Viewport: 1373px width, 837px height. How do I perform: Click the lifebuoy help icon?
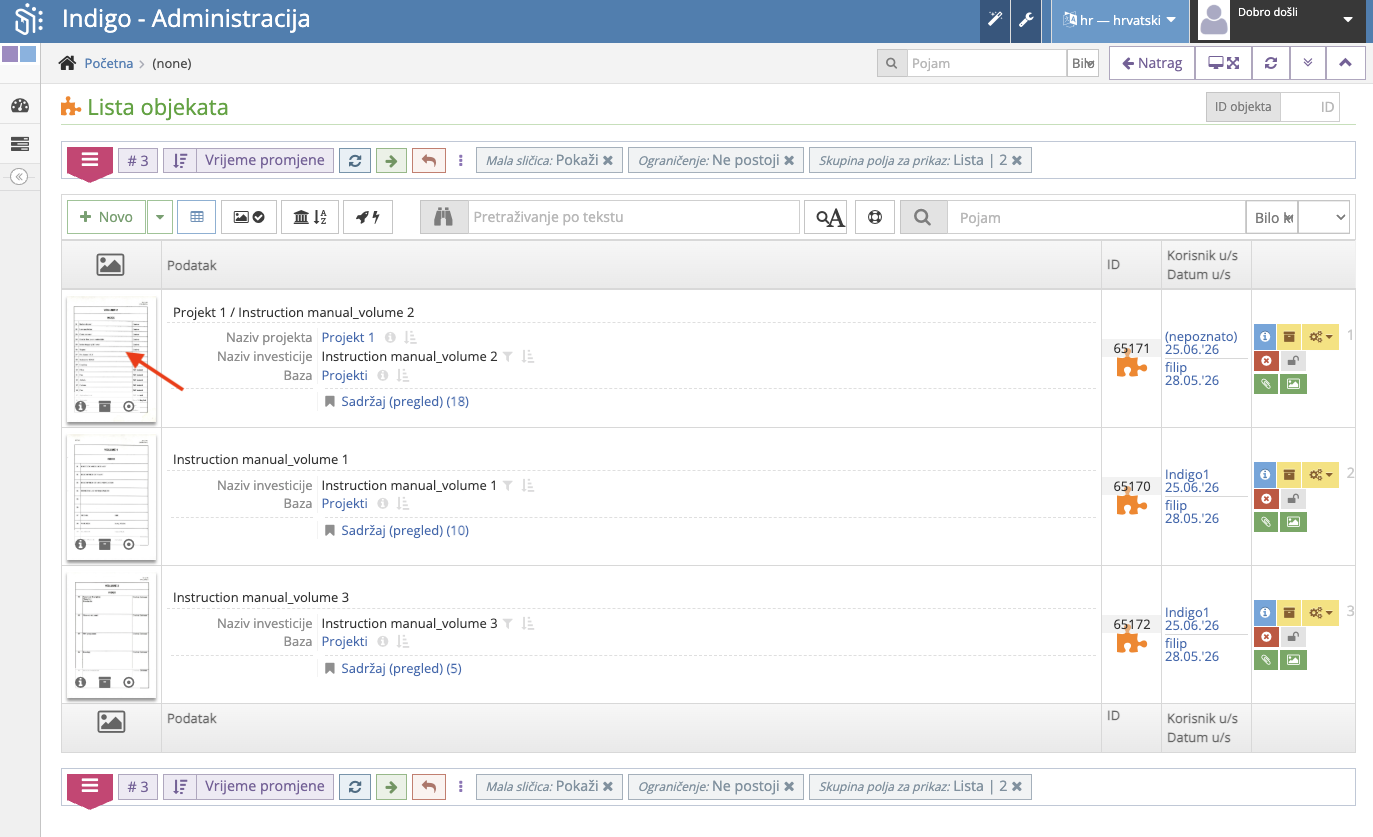[875, 217]
